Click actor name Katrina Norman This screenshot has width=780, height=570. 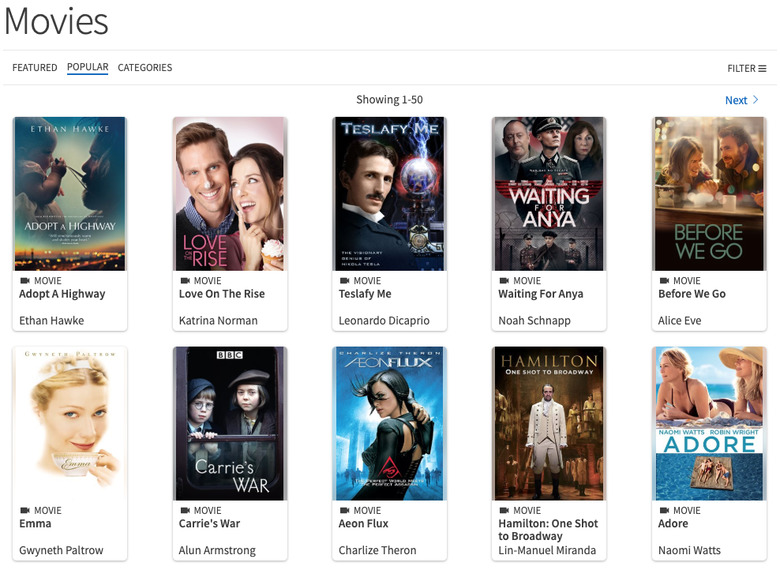218,321
